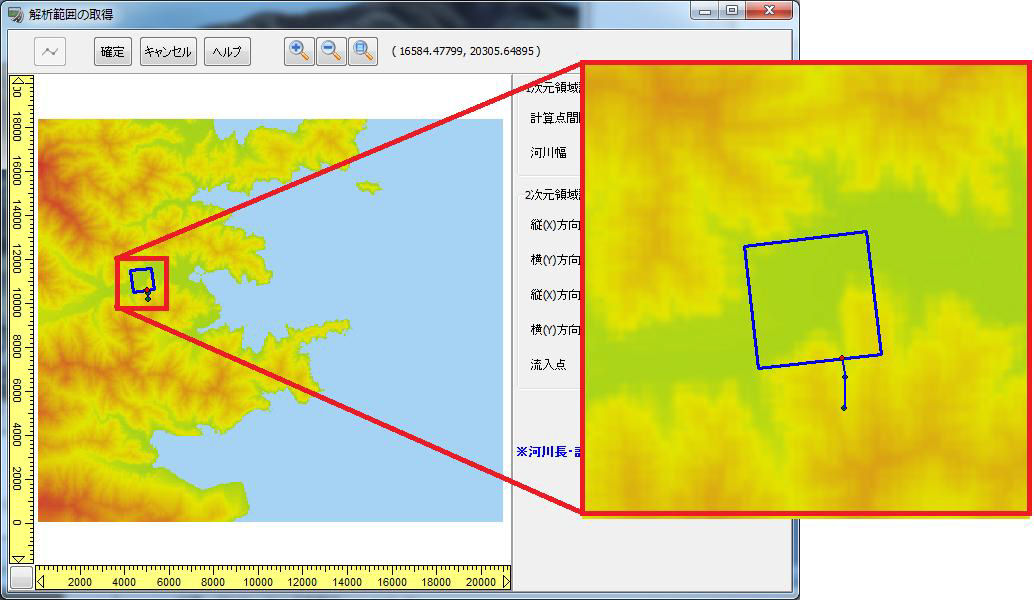The width and height of the screenshot is (1034, 600).
Task: Minimize the 解析範囲の取得 window
Action: point(705,10)
